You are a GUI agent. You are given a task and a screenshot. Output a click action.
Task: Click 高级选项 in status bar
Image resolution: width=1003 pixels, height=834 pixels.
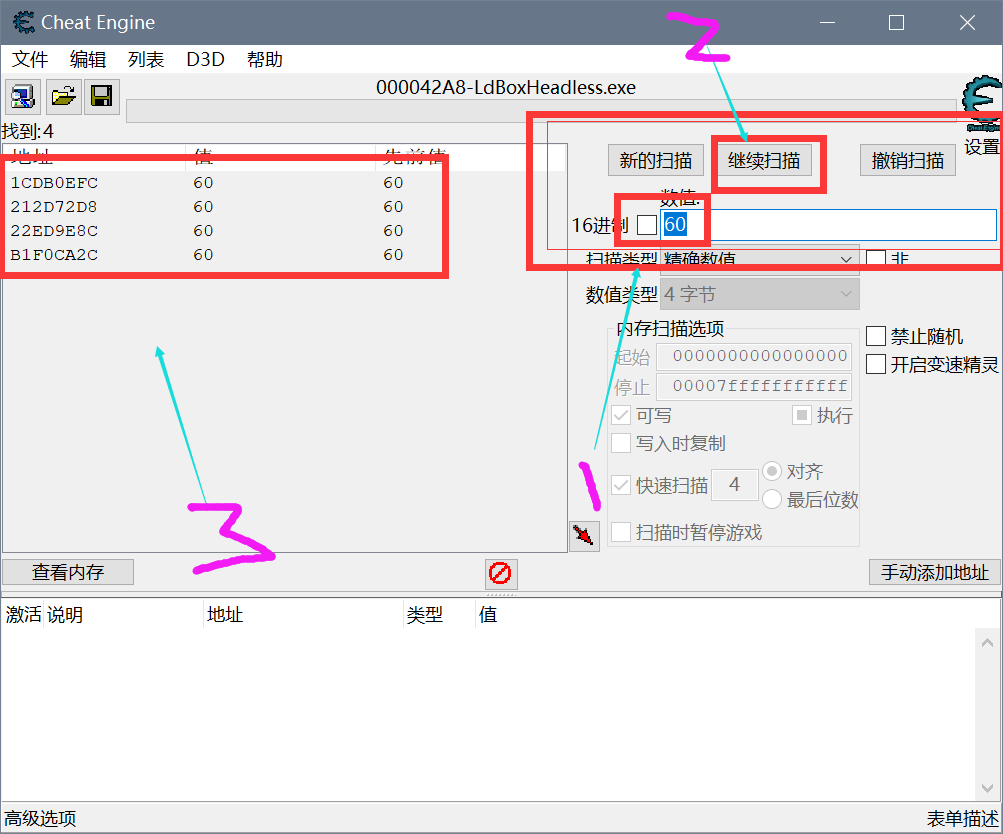pyautogui.click(x=40, y=819)
